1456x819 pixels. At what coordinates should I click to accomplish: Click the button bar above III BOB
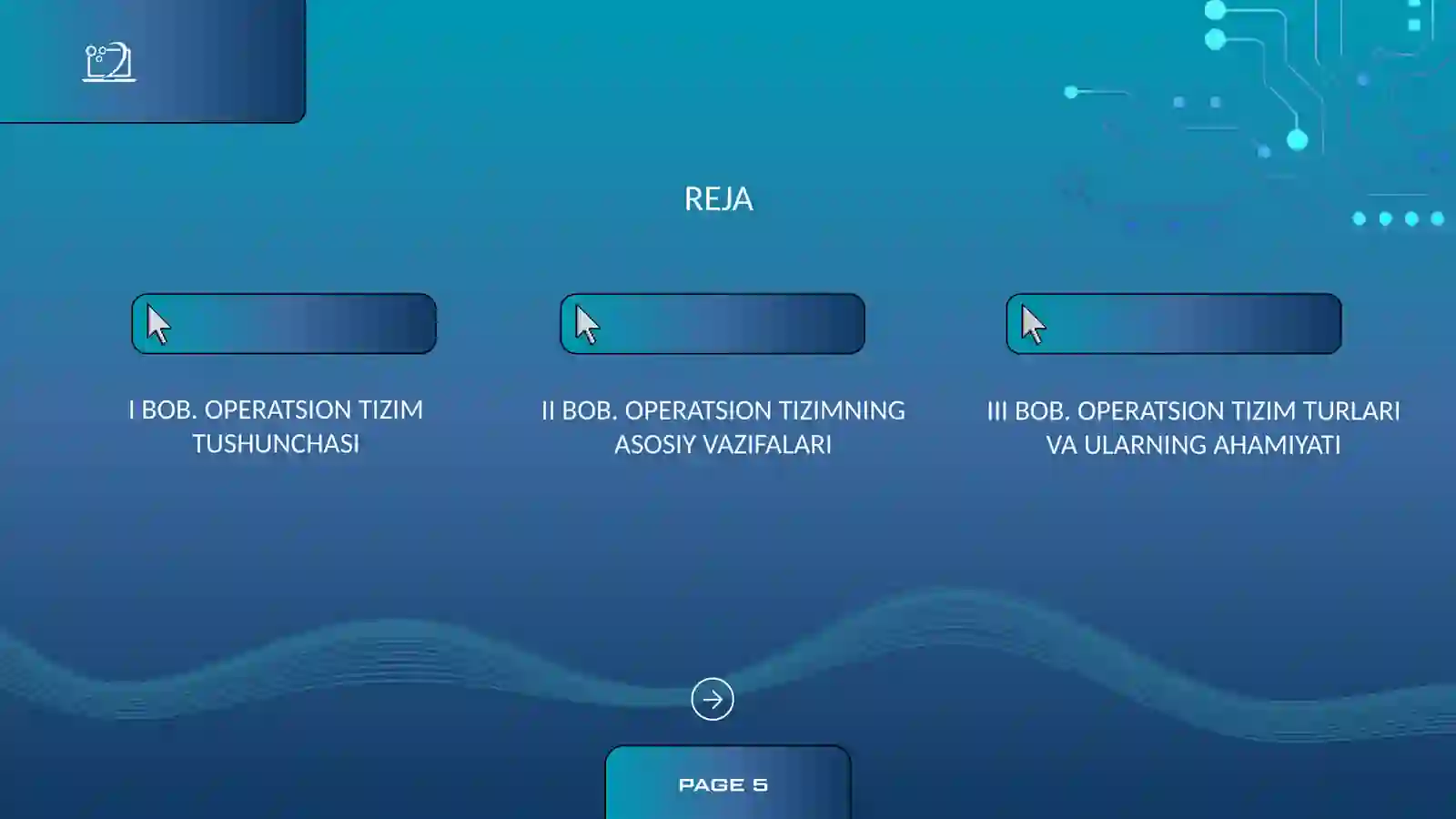1174,323
